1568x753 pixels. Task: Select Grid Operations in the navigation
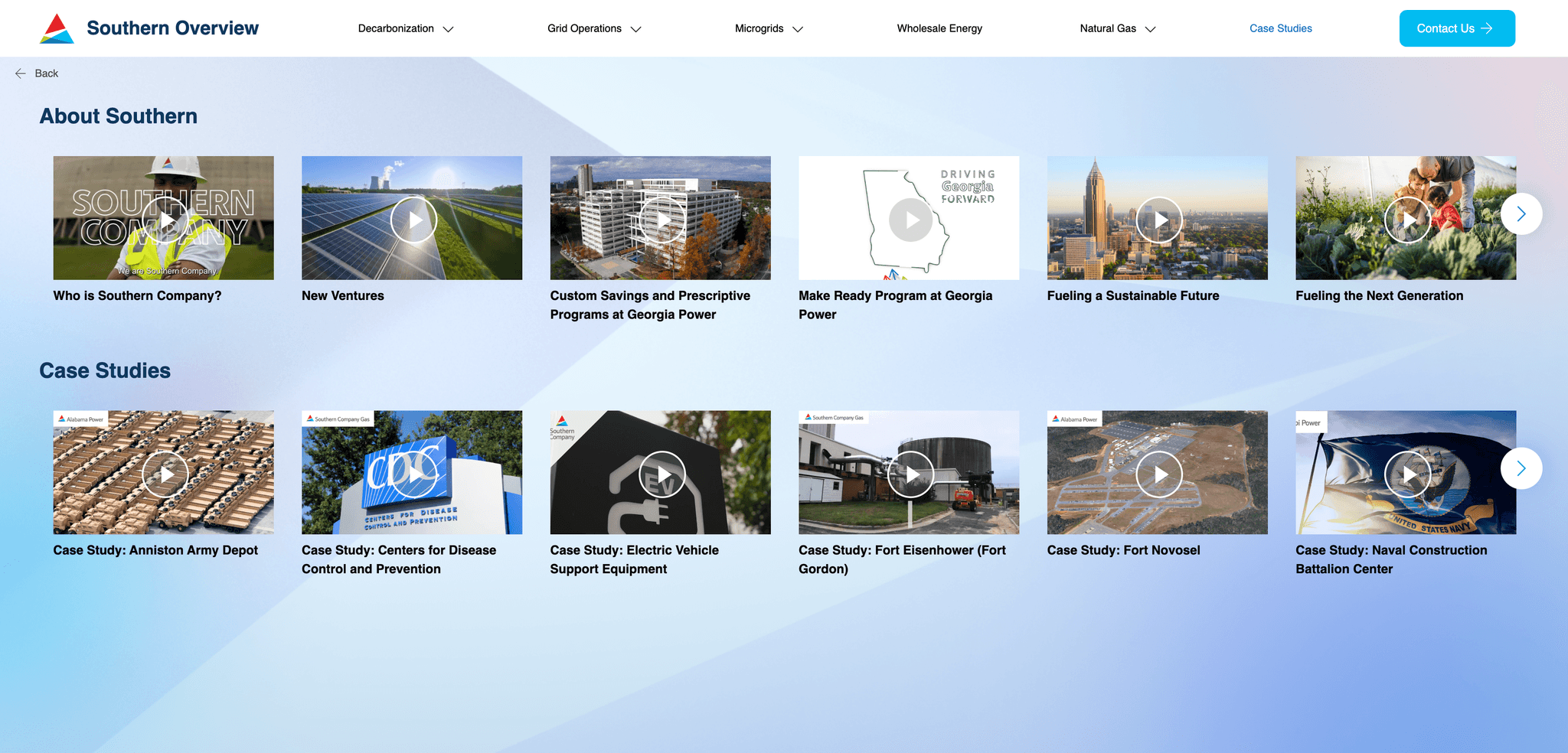[x=584, y=28]
